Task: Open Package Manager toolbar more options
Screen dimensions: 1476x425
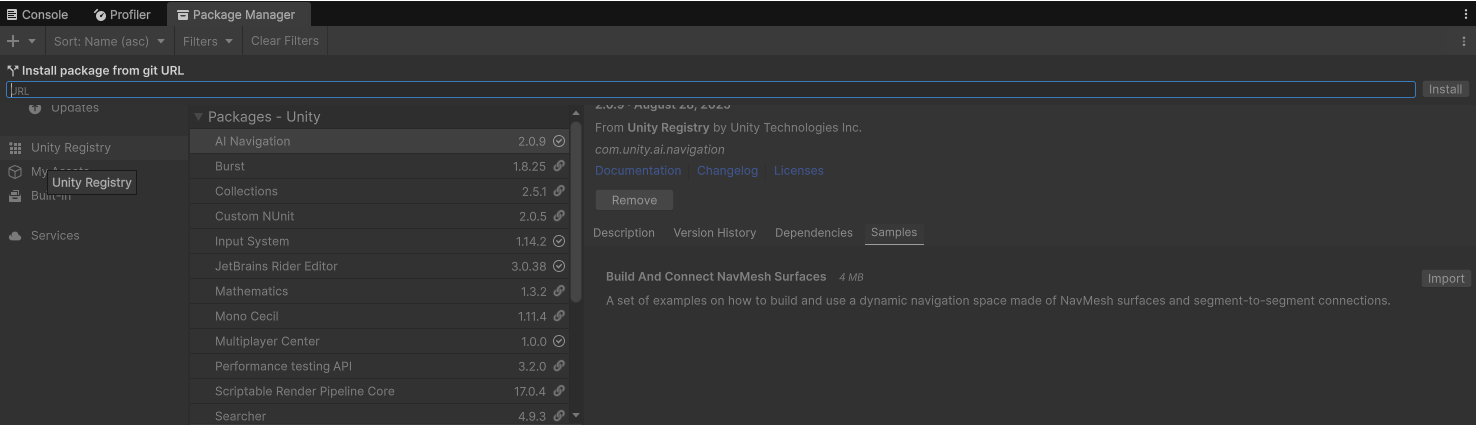Action: point(1464,41)
